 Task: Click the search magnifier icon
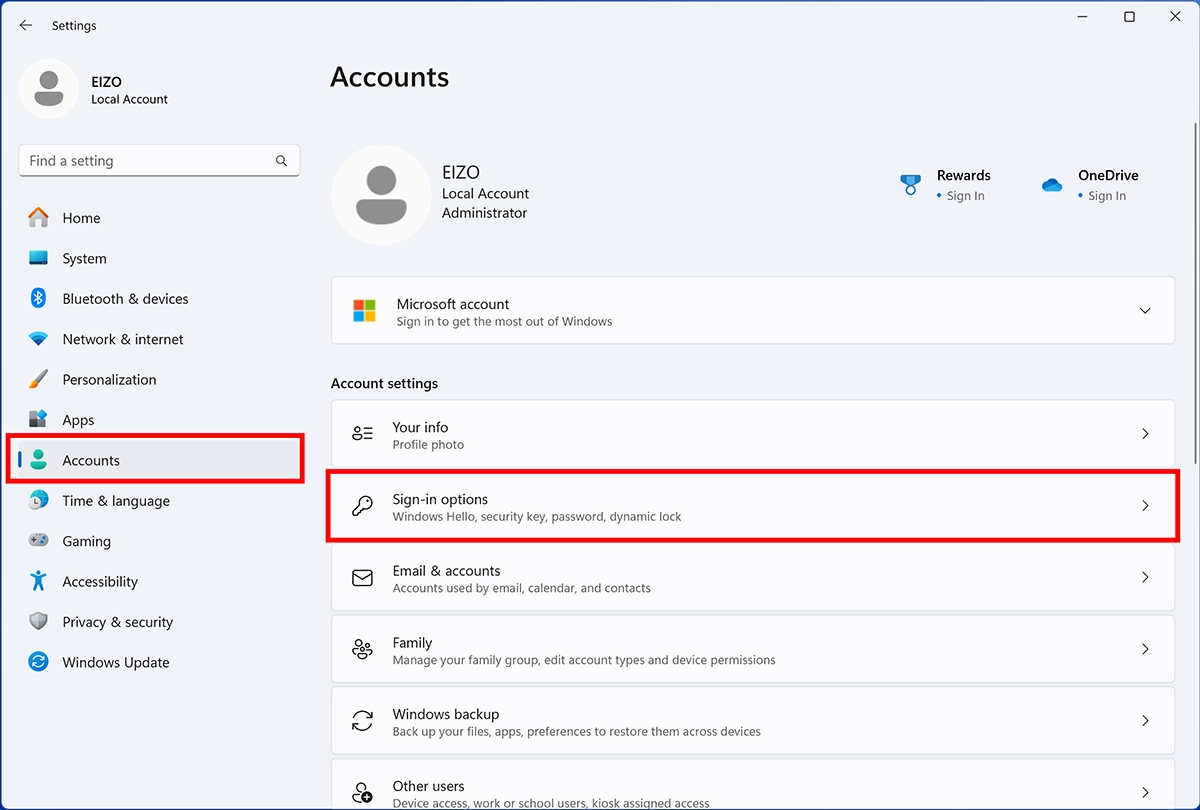282,160
